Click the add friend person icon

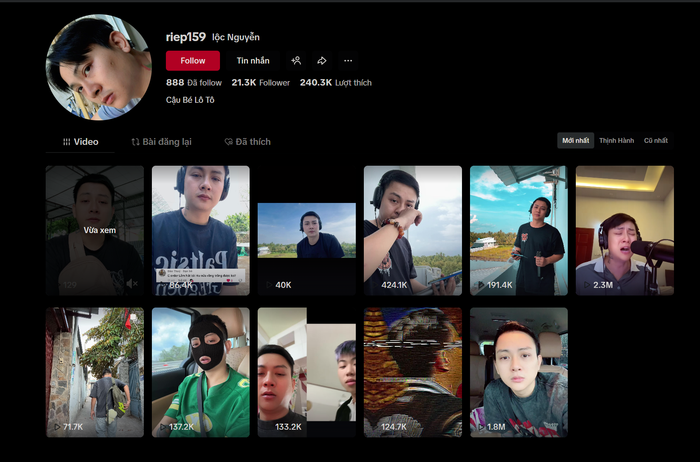coord(296,60)
